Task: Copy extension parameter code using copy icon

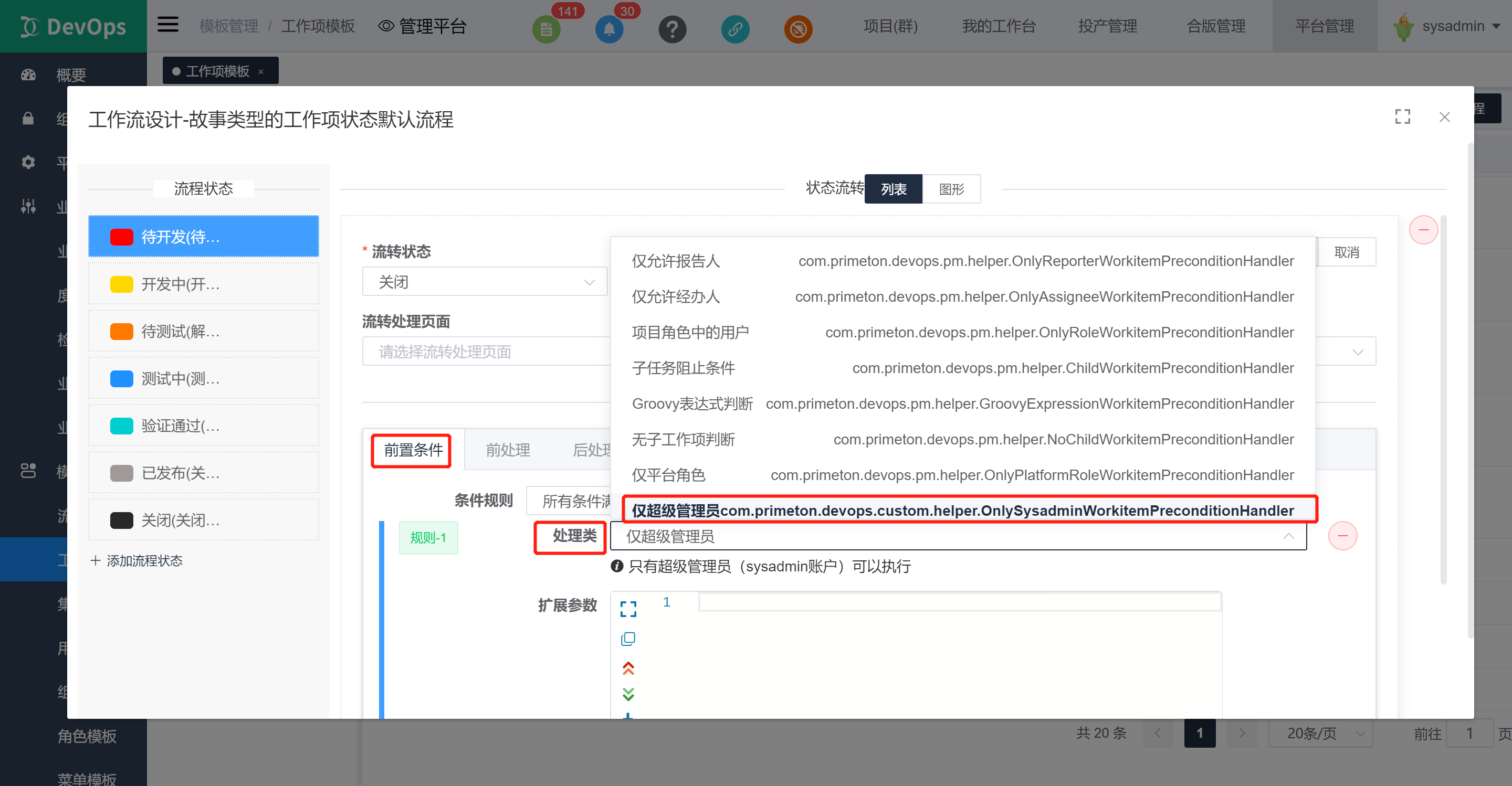Action: click(x=628, y=638)
